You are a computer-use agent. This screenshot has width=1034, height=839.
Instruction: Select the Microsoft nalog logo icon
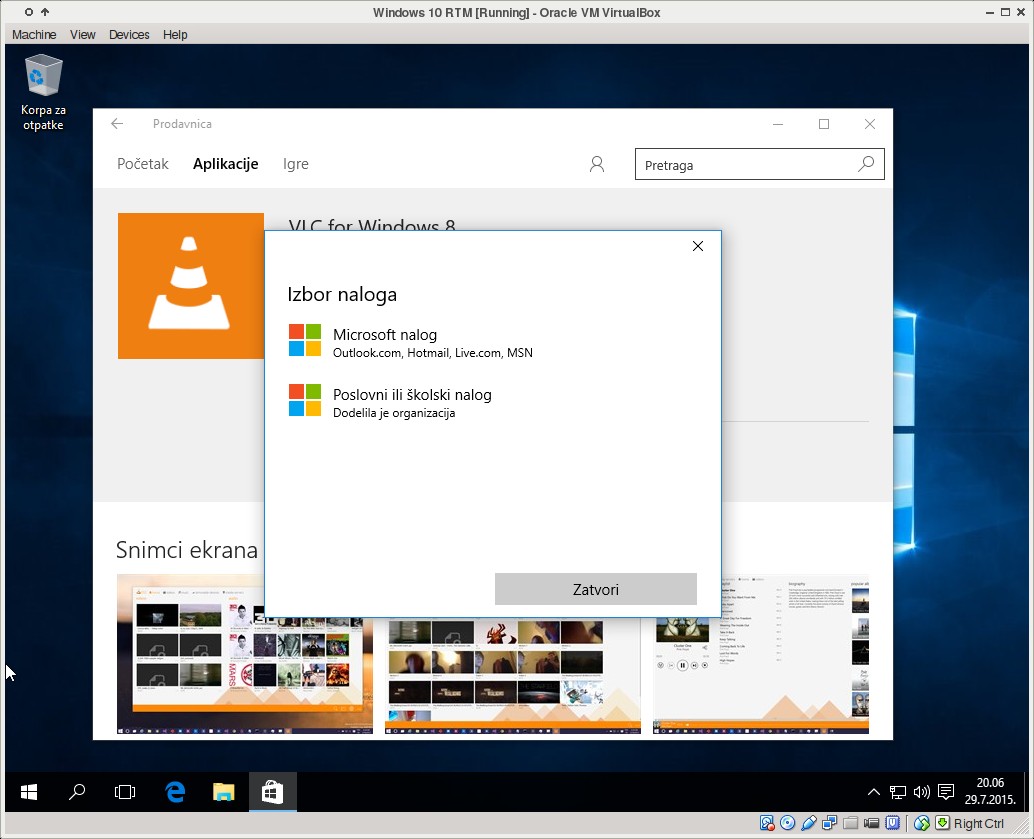(x=305, y=340)
